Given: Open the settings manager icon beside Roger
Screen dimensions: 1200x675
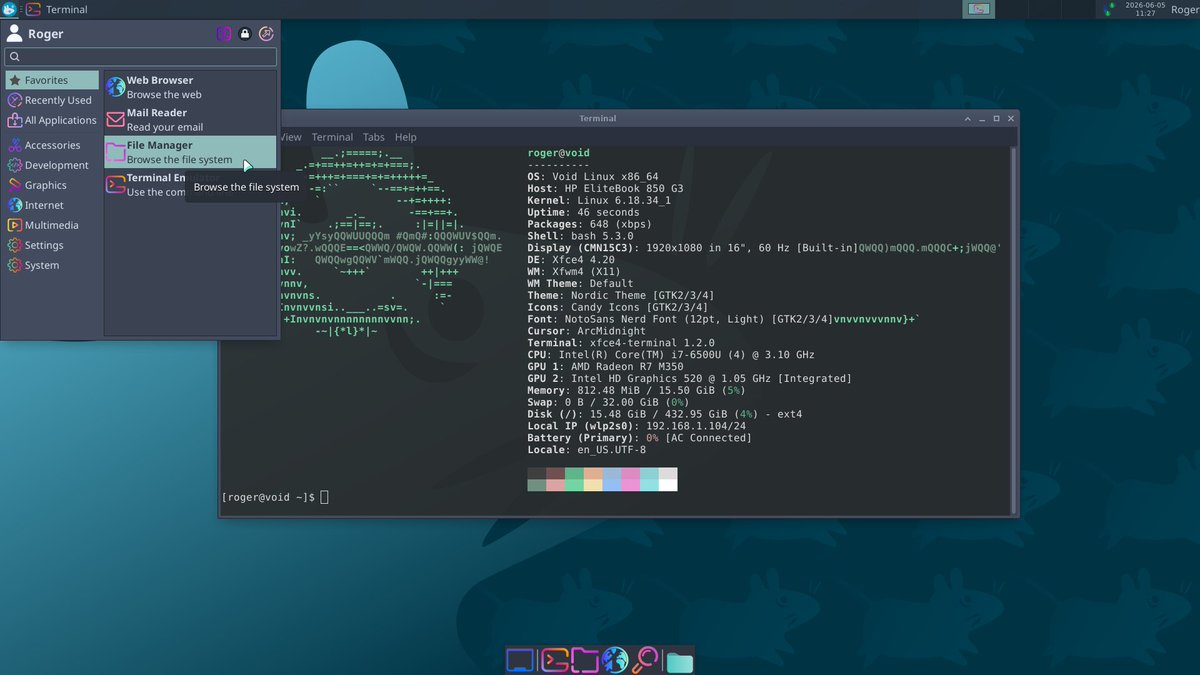Looking at the screenshot, I should tap(224, 34).
